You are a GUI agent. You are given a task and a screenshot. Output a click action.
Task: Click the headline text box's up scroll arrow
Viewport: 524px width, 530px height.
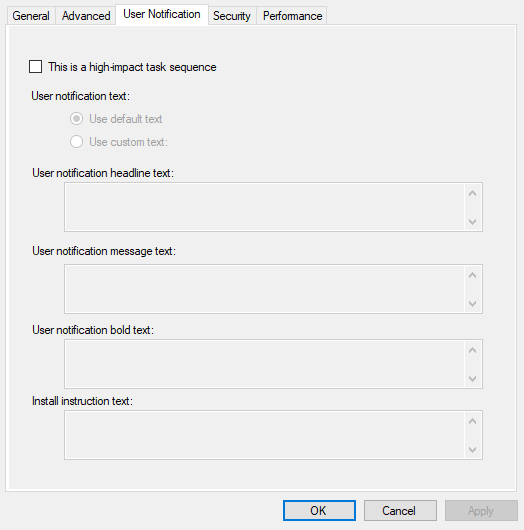473,193
